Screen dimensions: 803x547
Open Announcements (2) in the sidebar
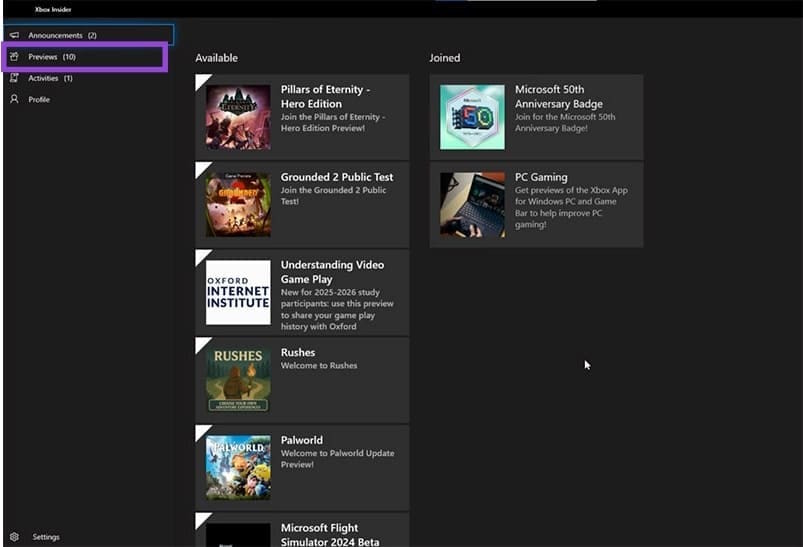88,35
